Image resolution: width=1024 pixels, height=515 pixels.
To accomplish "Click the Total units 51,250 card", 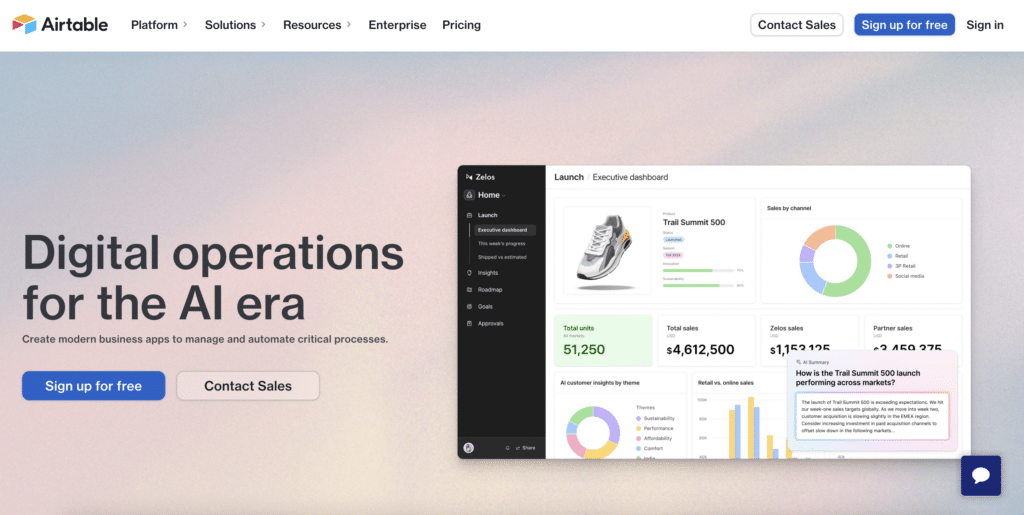I will [x=603, y=341].
